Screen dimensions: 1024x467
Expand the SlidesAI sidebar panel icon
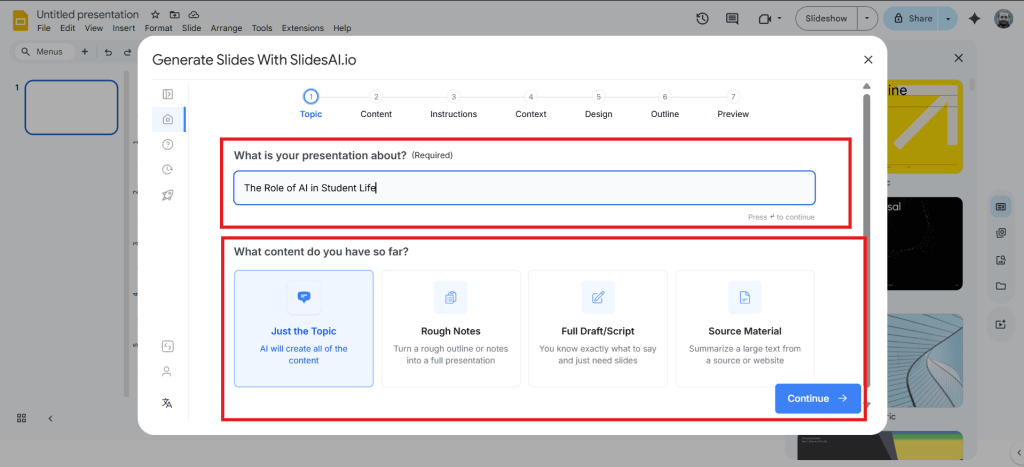click(x=167, y=94)
